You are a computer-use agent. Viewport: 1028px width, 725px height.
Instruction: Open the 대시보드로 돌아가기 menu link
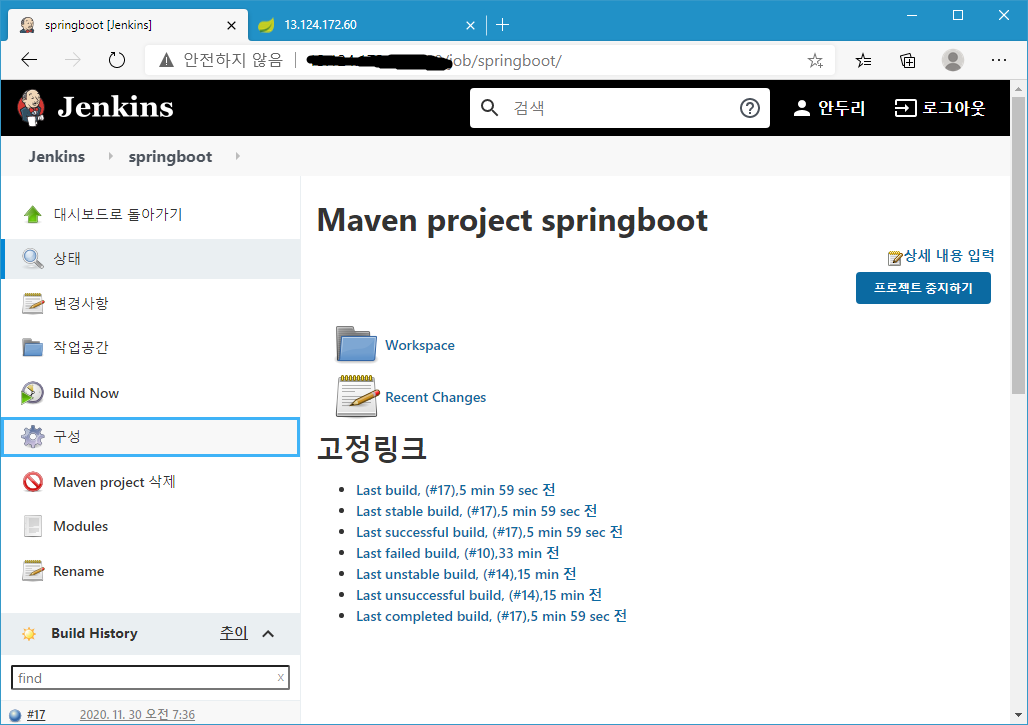click(118, 214)
